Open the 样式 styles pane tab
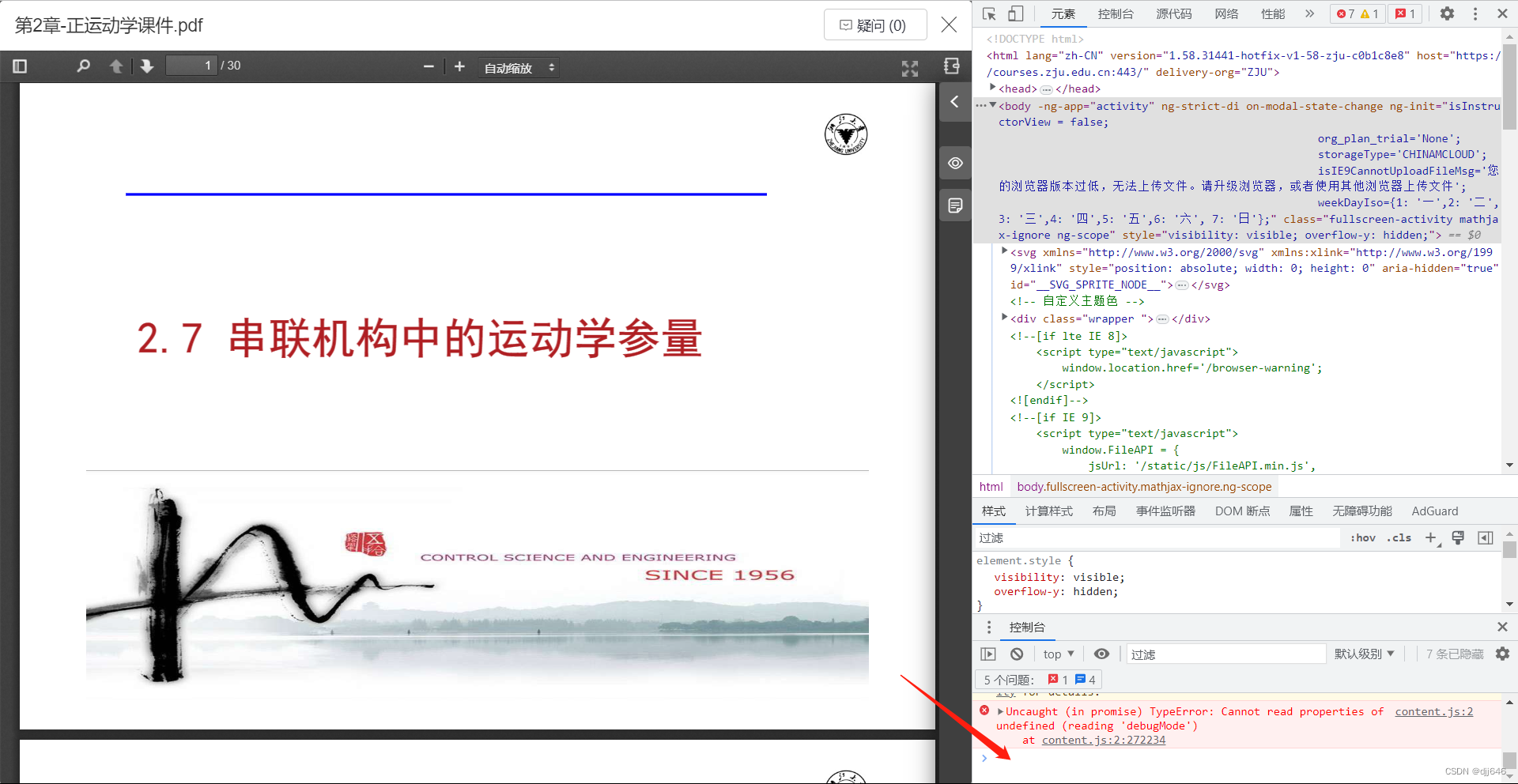 (x=994, y=511)
